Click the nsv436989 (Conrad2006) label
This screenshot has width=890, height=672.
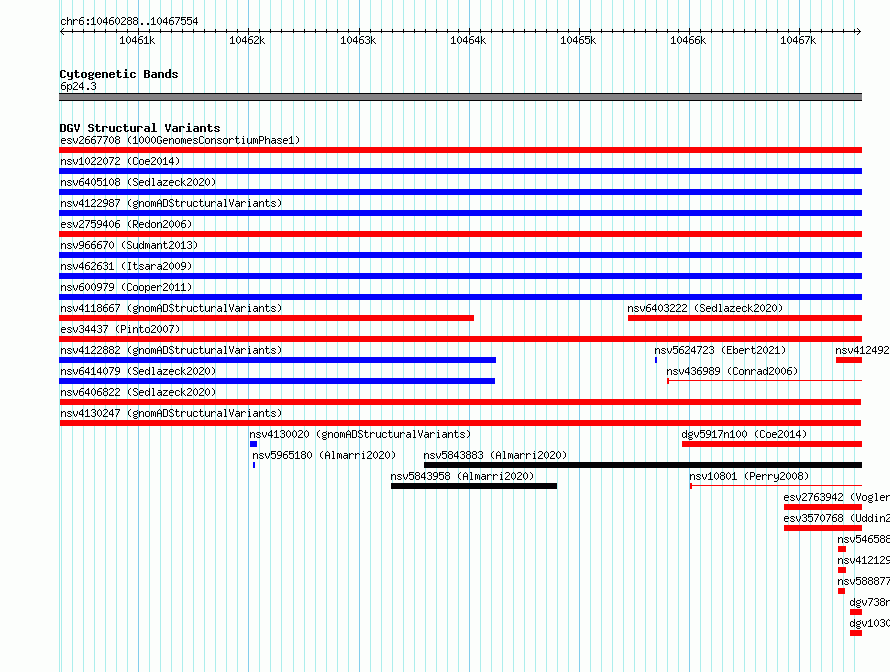[732, 371]
